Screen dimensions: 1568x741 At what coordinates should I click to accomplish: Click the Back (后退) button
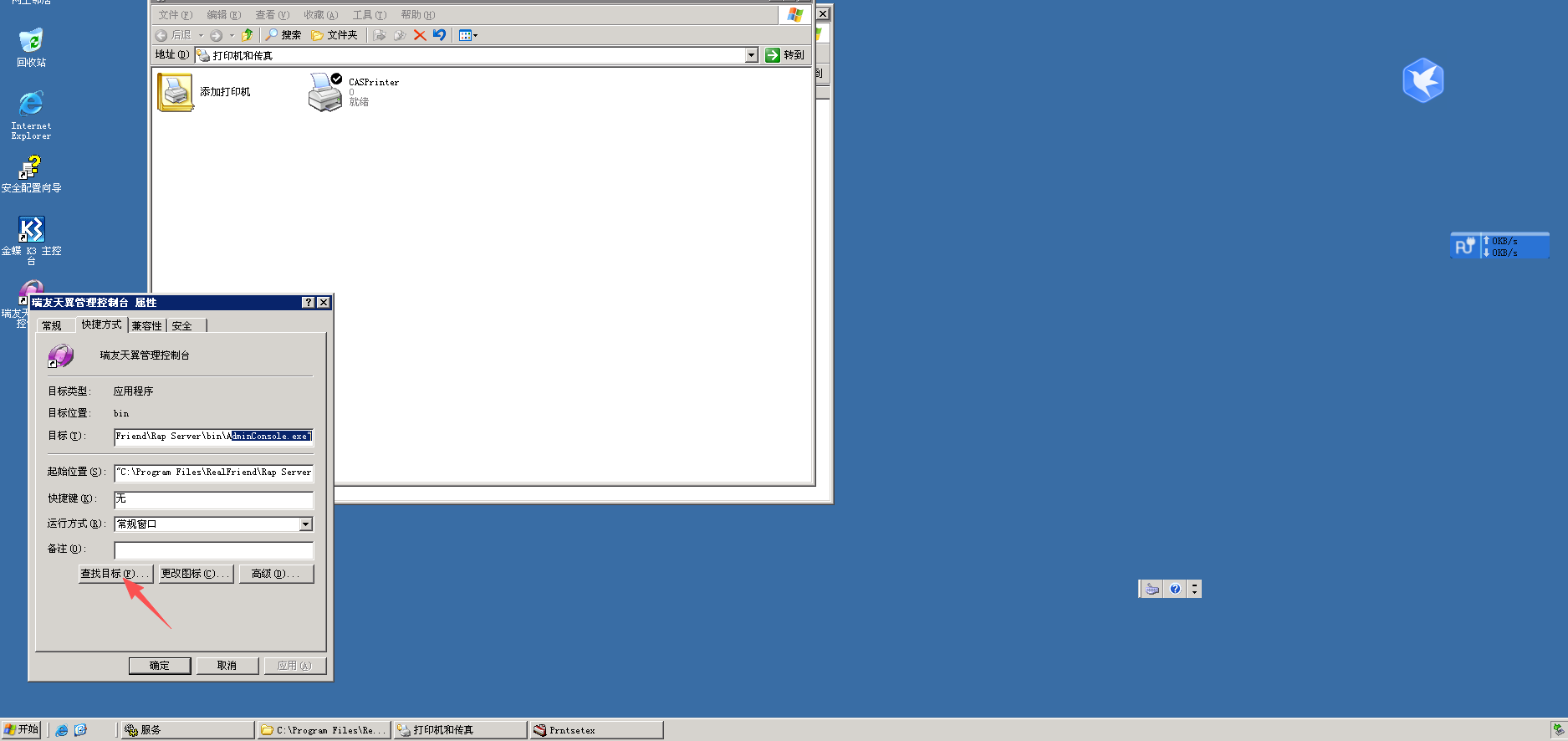(174, 35)
